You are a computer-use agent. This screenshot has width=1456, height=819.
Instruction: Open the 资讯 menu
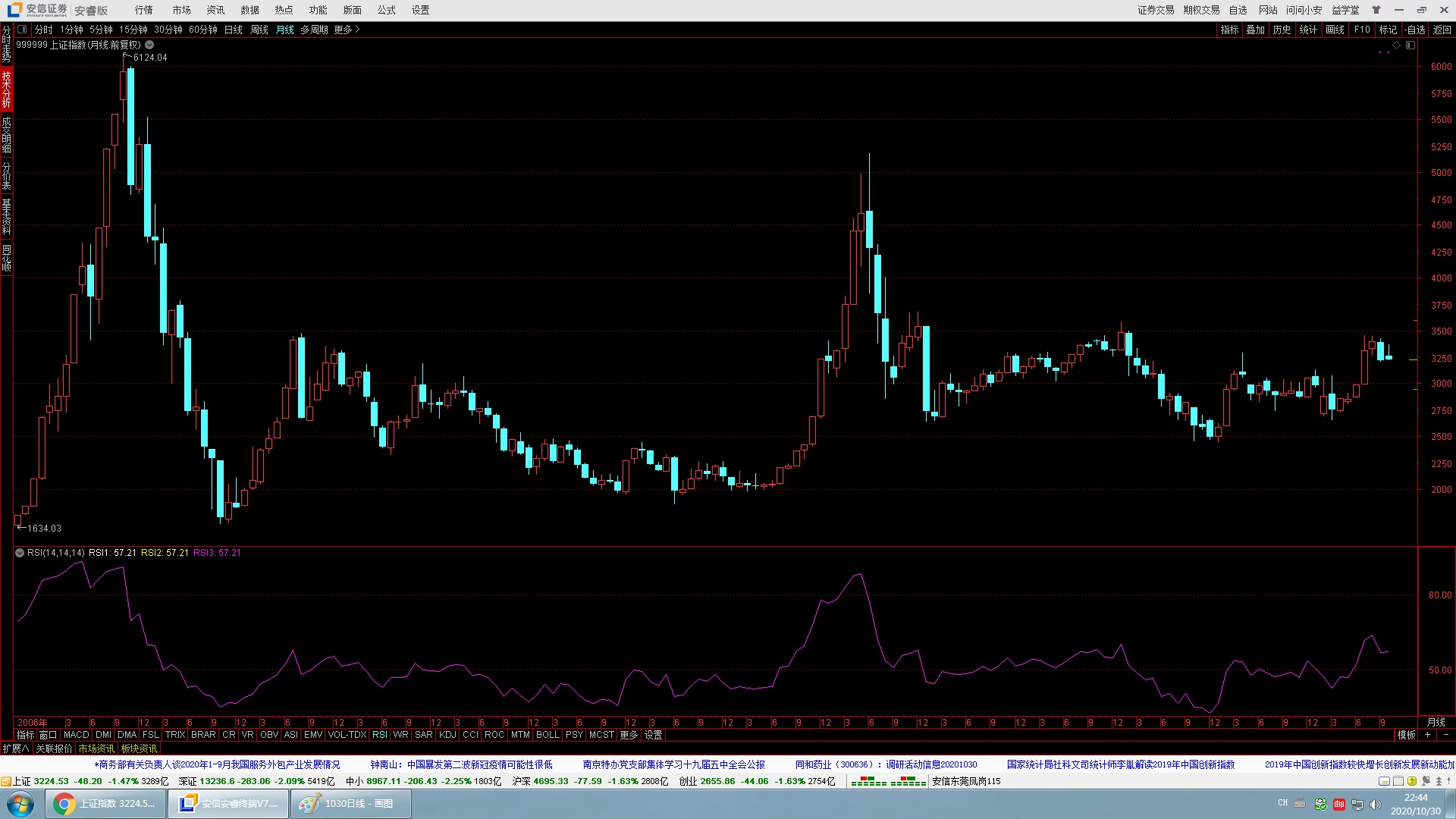[215, 10]
